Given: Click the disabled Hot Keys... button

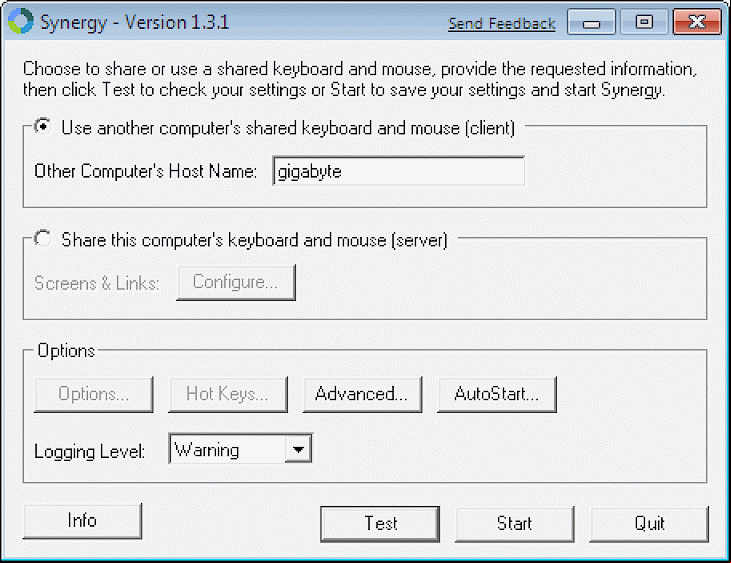Looking at the screenshot, I should pyautogui.click(x=228, y=394).
